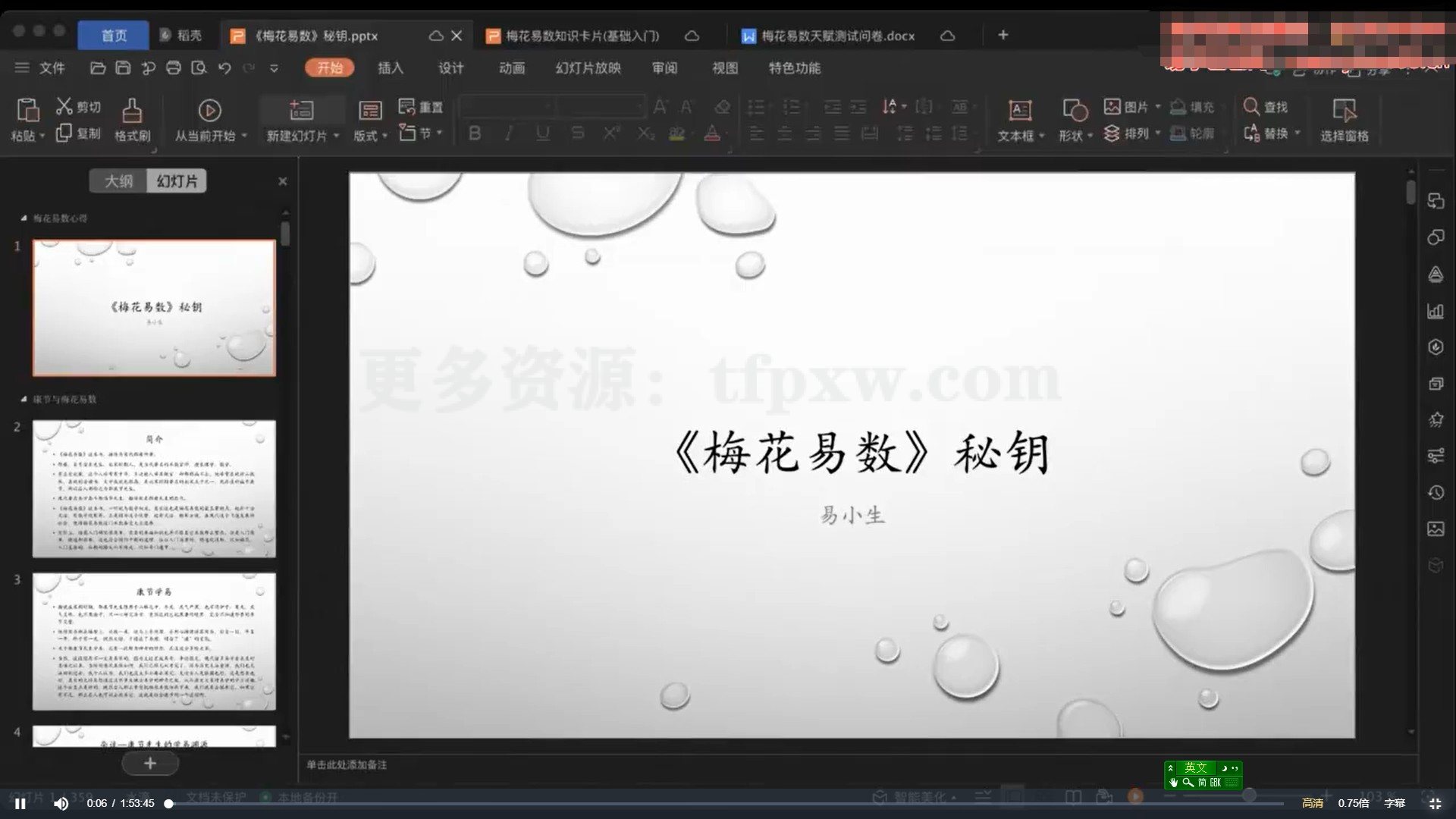The height and width of the screenshot is (819, 1456).
Task: Click the 替换 (Replace) icon
Action: pyautogui.click(x=1270, y=133)
